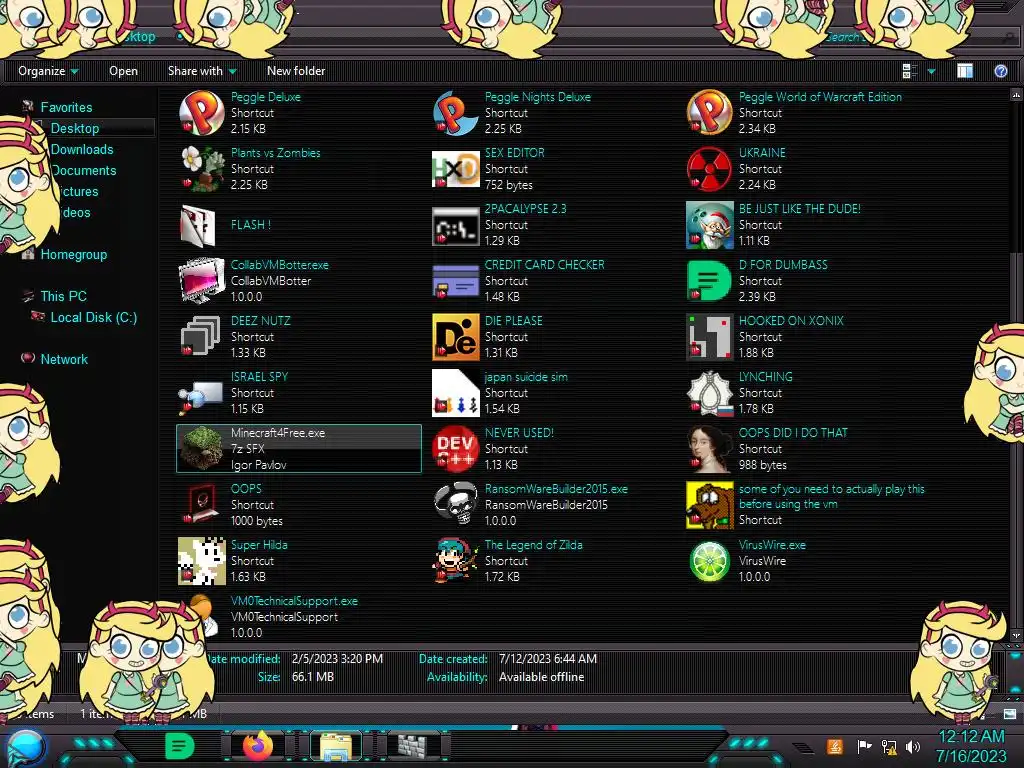Image resolution: width=1024 pixels, height=768 pixels.
Task: Open Documents in the navigation pane
Action: click(84, 170)
